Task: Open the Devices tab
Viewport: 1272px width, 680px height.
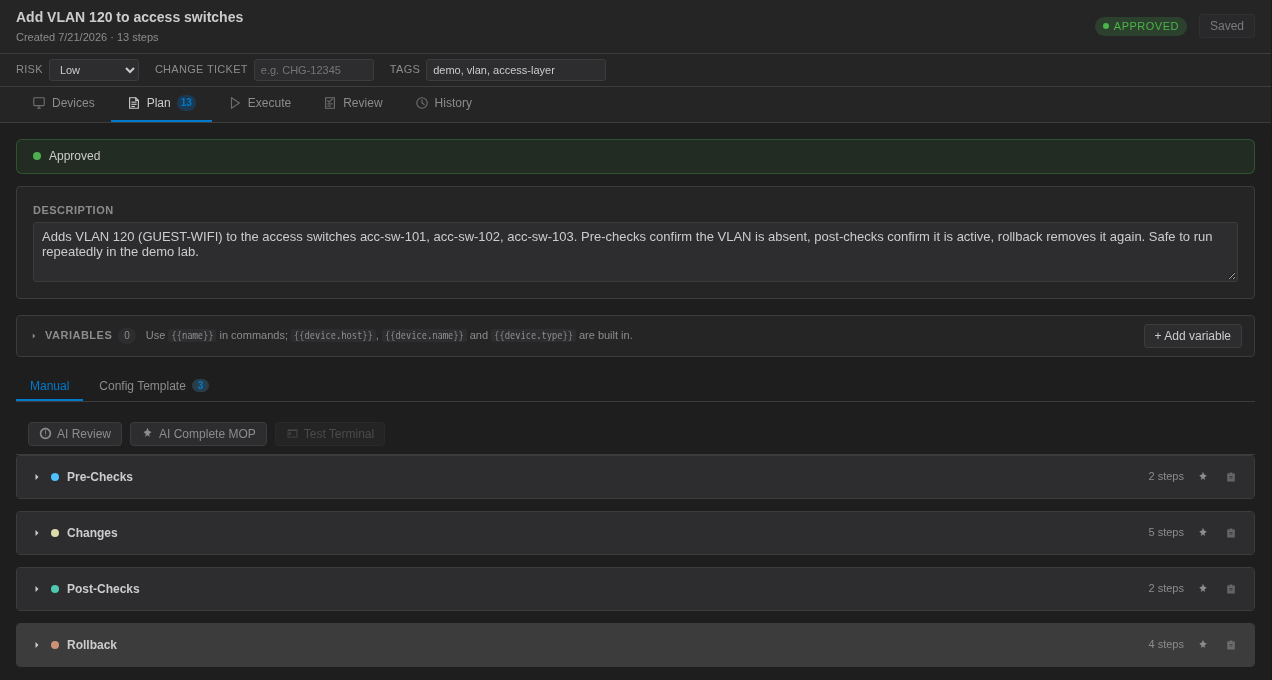Action: pyautogui.click(x=63, y=103)
